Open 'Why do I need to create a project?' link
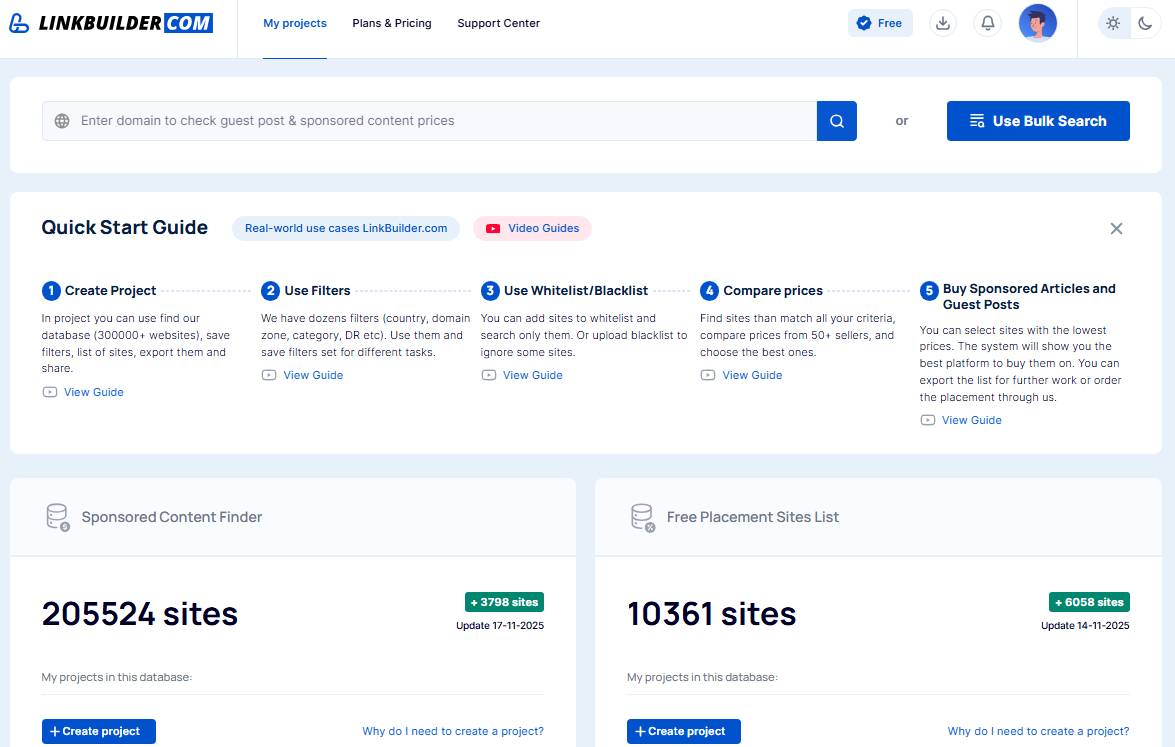 tap(452, 731)
